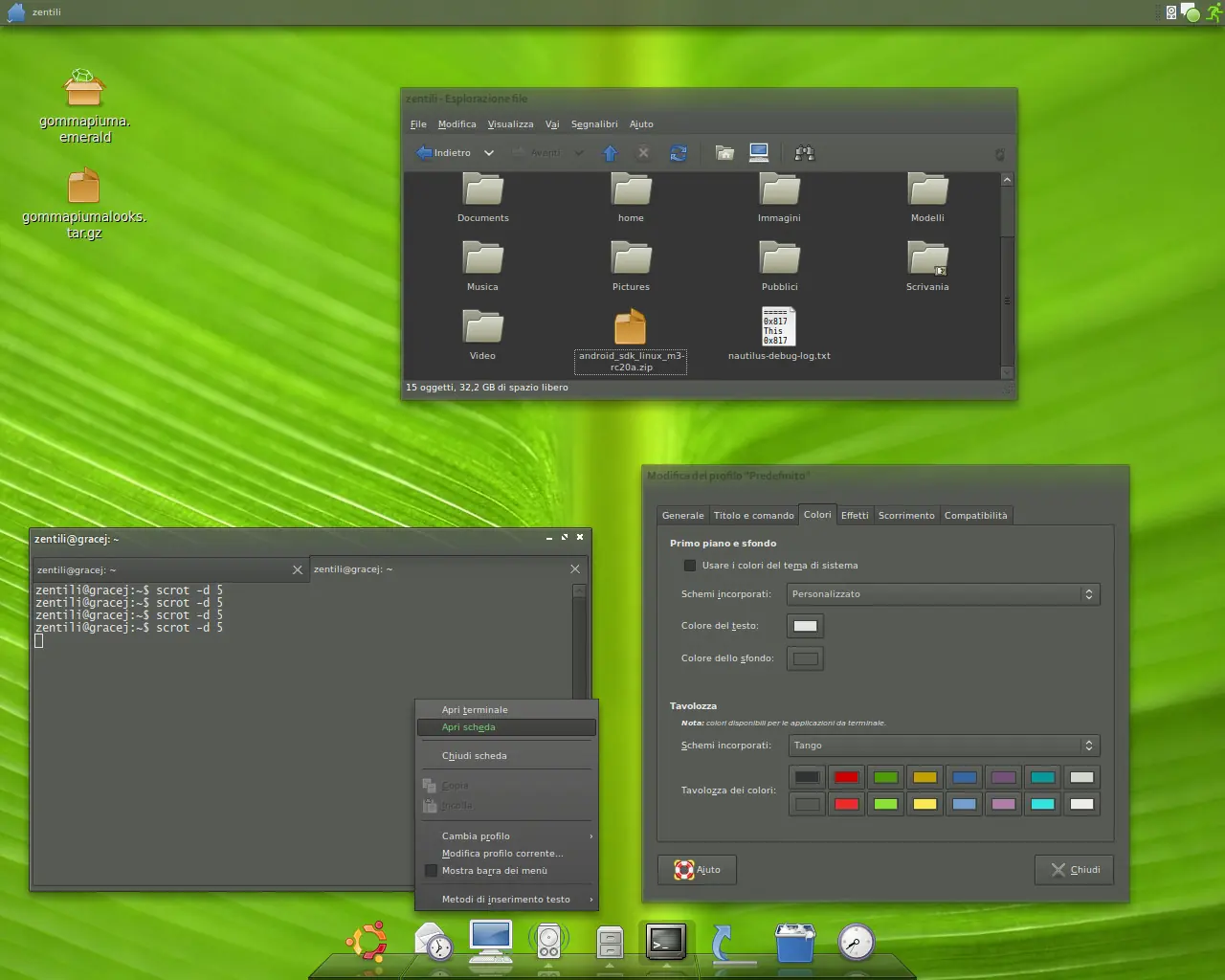
Task: Open gommapiuma.emerald desktop file
Action: click(84, 105)
